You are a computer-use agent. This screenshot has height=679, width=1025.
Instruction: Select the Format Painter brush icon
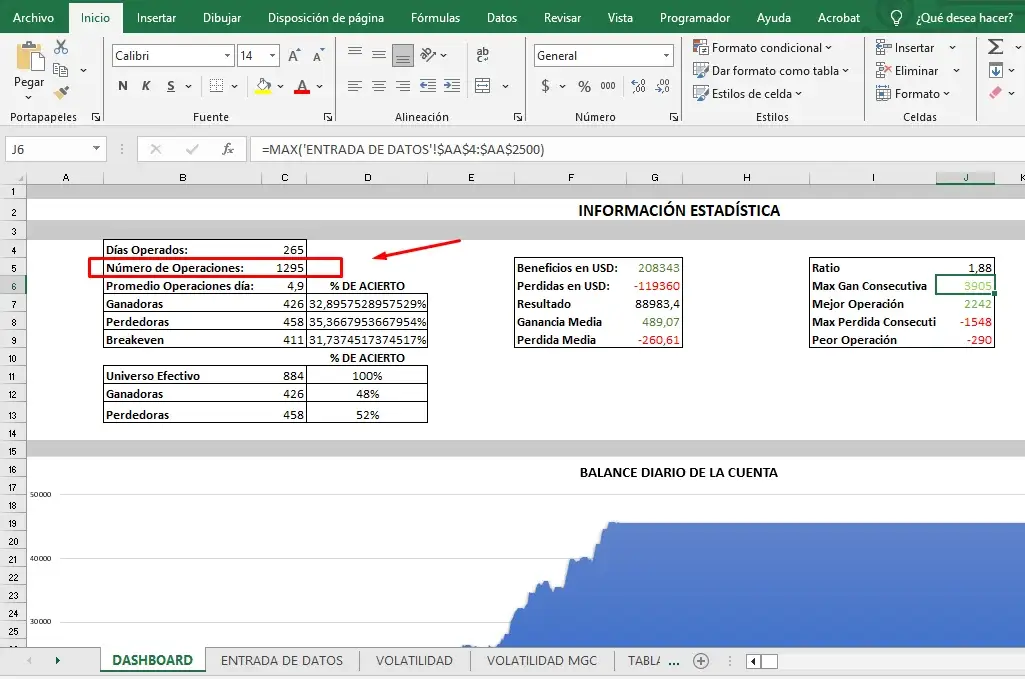coord(61,92)
